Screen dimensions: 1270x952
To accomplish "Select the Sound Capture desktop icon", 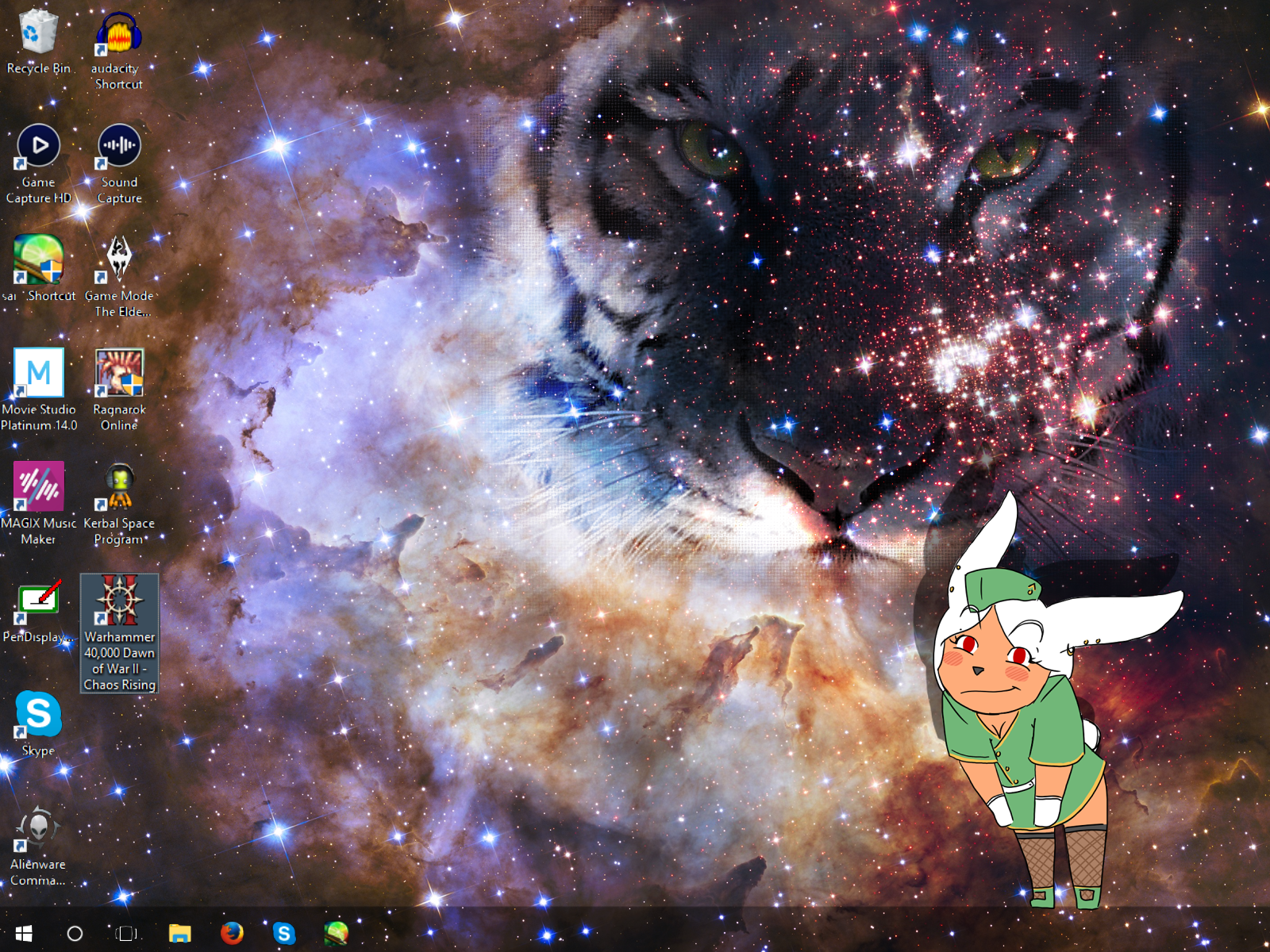I will [119, 147].
